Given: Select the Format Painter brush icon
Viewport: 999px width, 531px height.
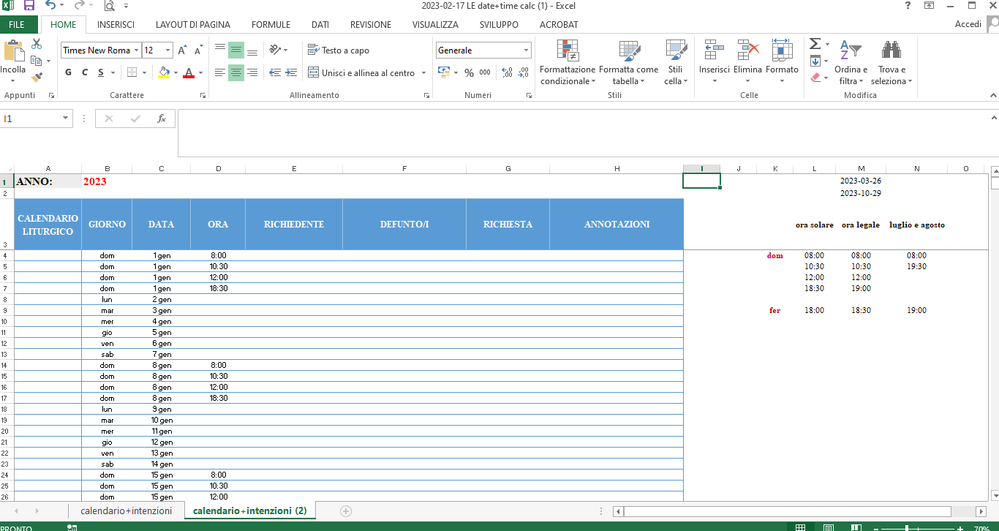Looking at the screenshot, I should tap(36, 77).
